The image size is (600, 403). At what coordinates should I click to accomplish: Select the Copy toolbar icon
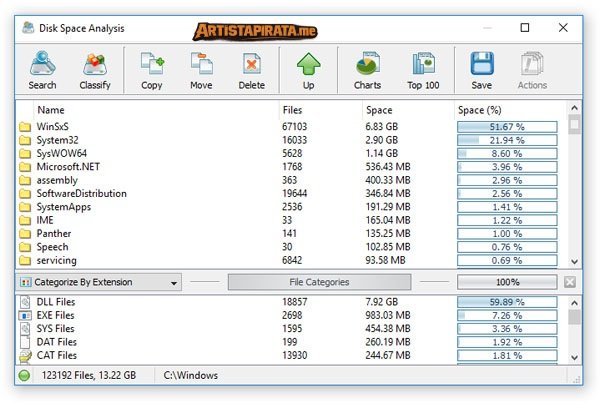point(152,70)
